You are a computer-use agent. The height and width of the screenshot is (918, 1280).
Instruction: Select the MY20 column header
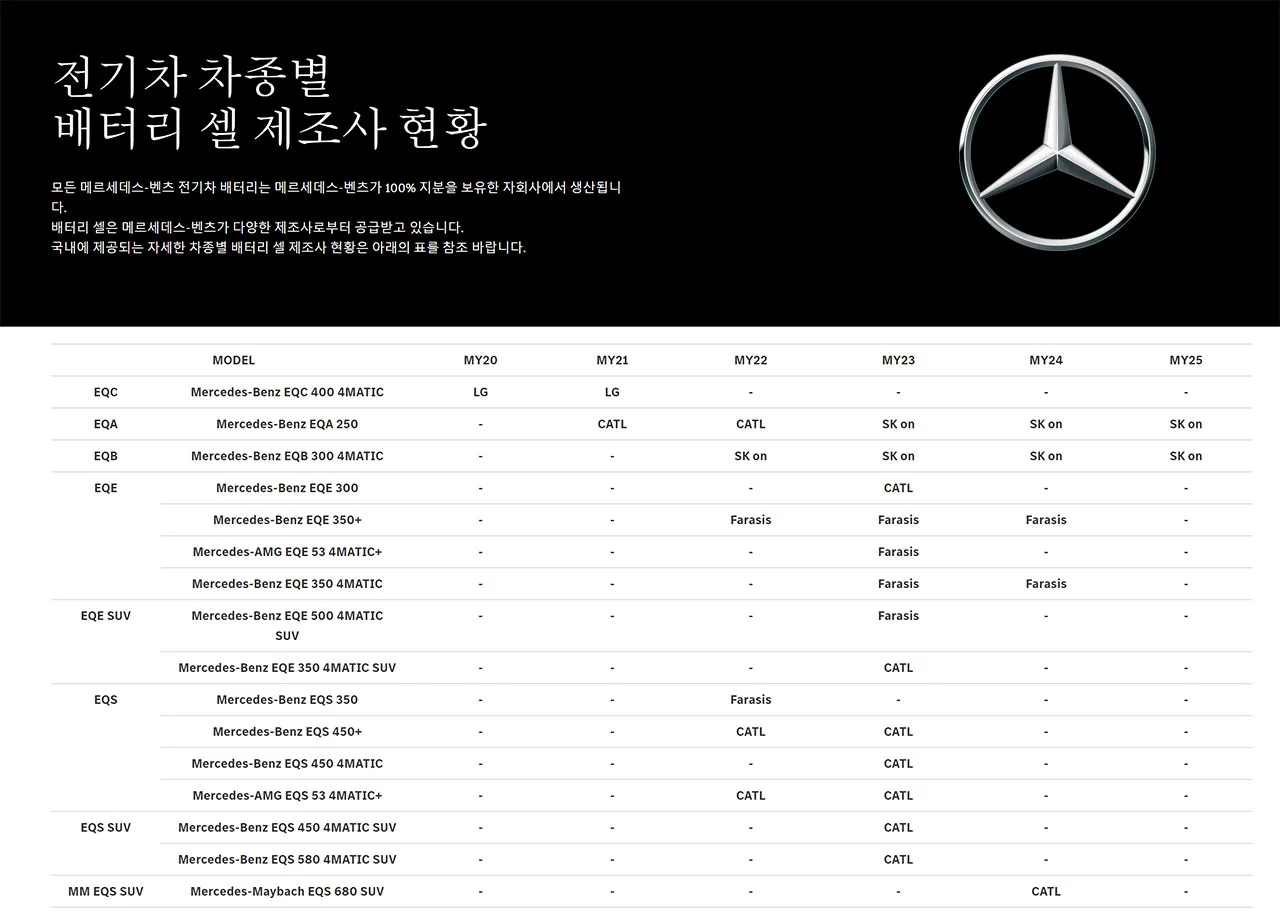click(480, 360)
